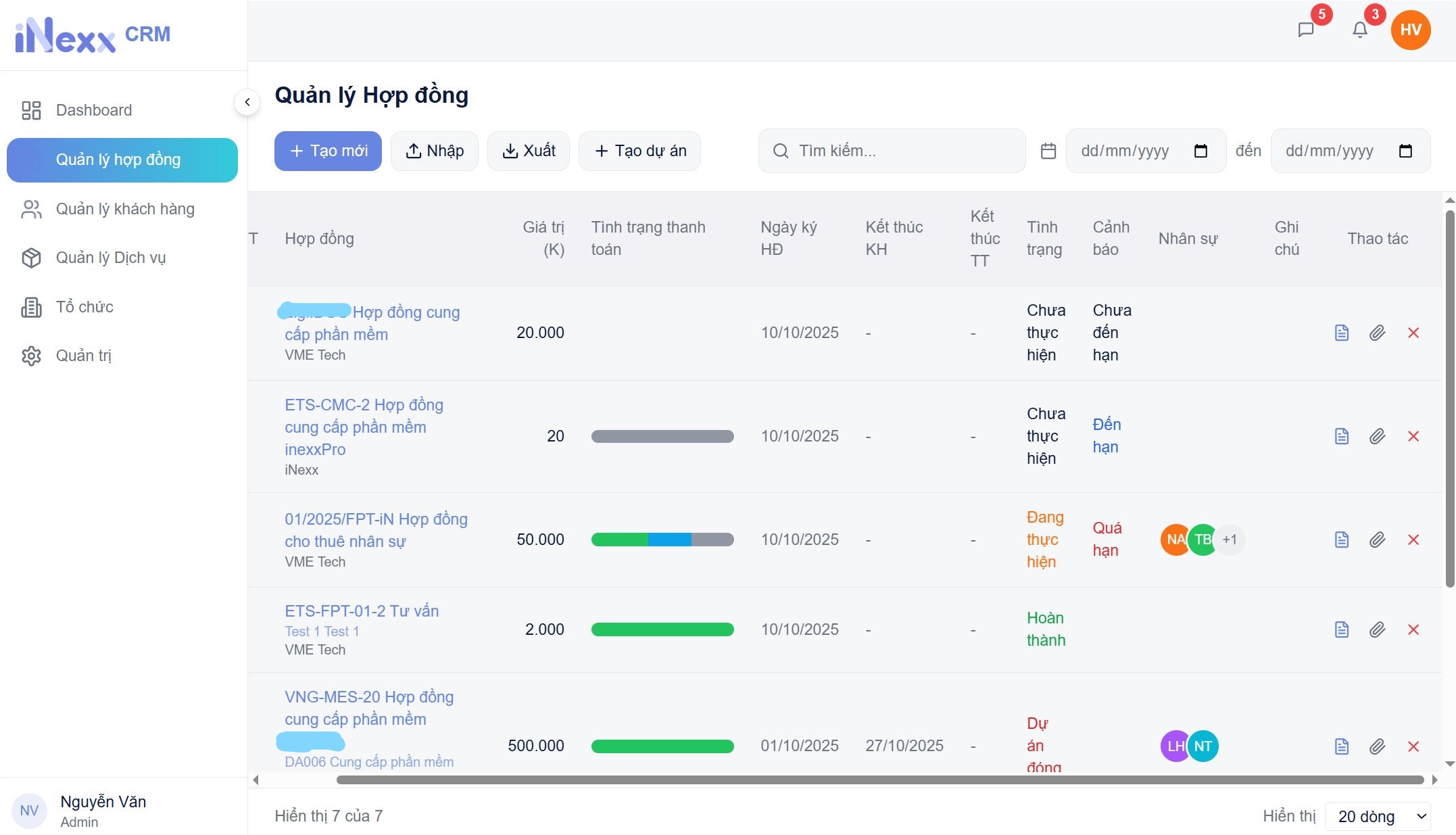This screenshot has width=1456, height=835.
Task: View document details of 01/2025/FPT-iN contract
Action: coord(1342,540)
